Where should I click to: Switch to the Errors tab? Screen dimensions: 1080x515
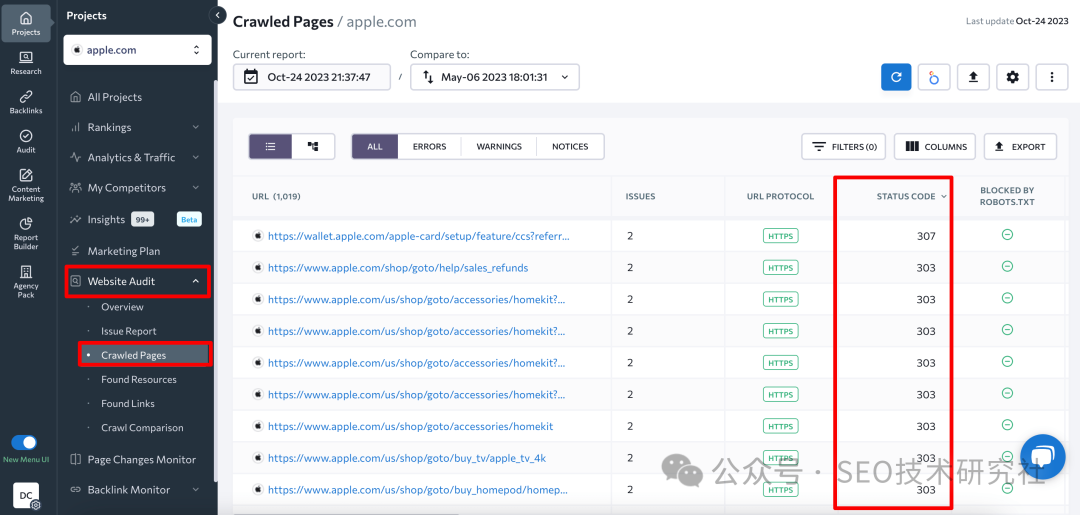tap(429, 147)
